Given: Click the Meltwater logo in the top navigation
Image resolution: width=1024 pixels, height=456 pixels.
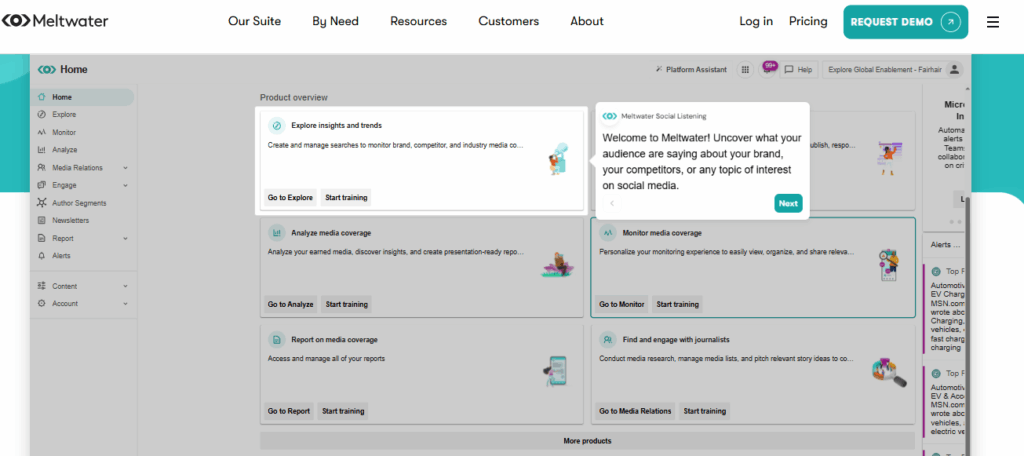Looking at the screenshot, I should [x=55, y=21].
